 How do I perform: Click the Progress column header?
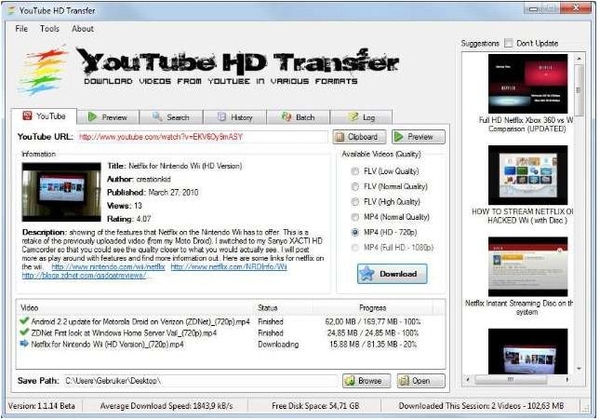click(373, 308)
